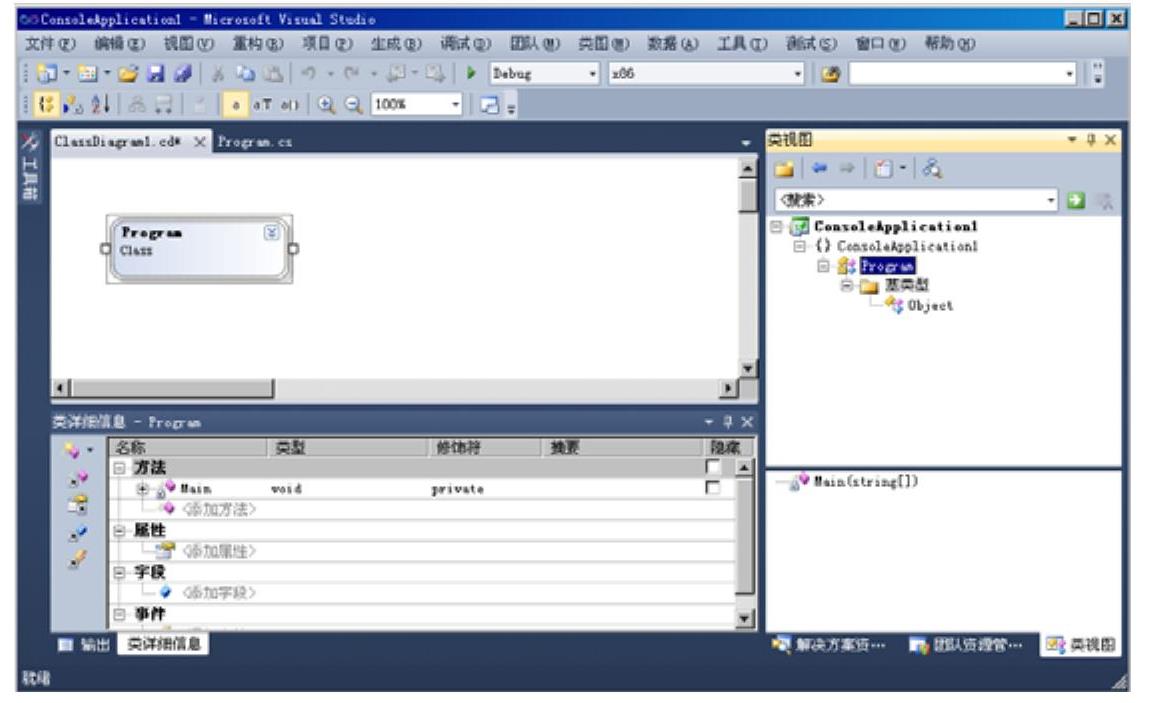Click the Add New Item toolbar icon

88,73
